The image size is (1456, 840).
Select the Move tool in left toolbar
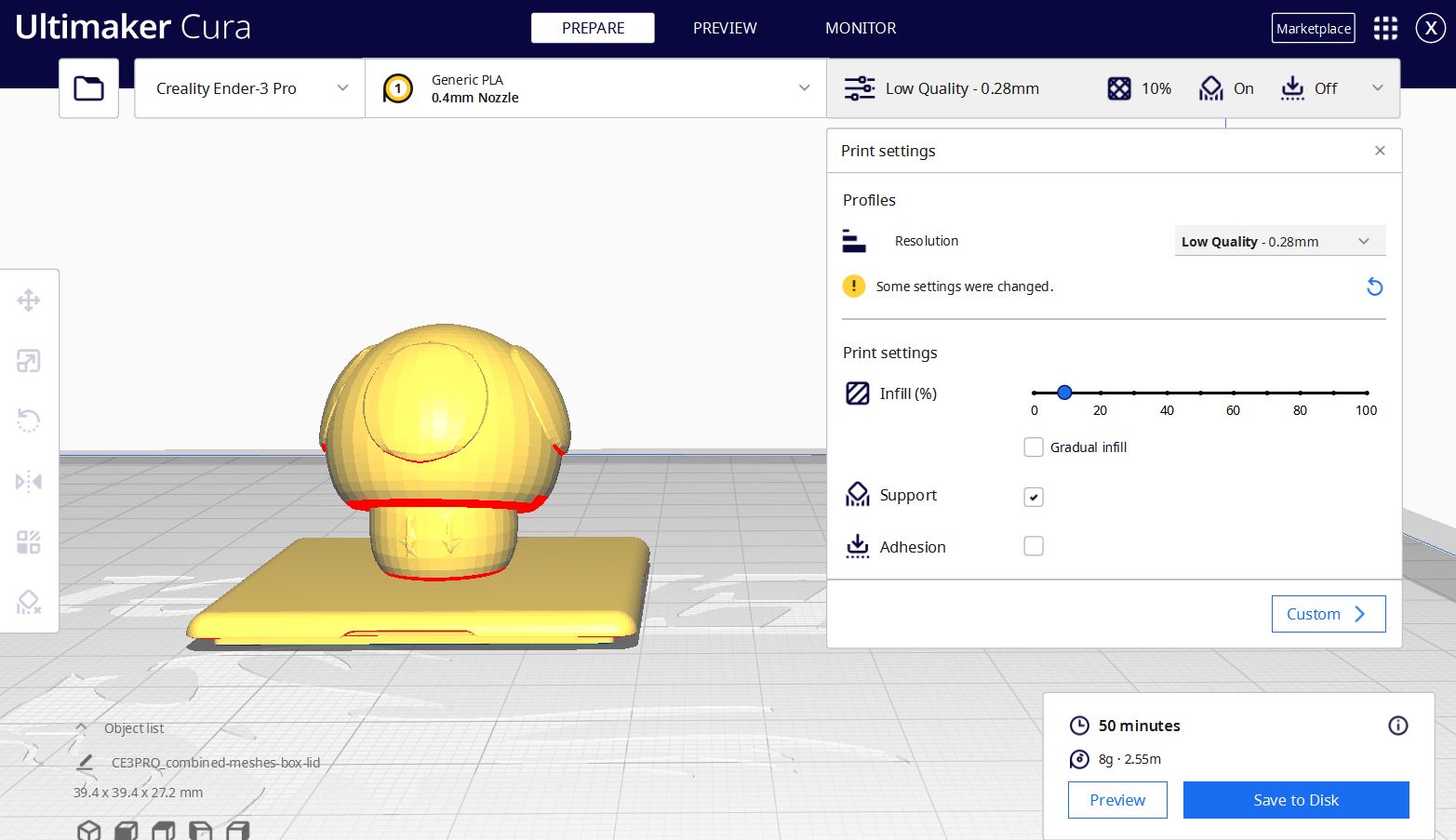pyautogui.click(x=29, y=300)
